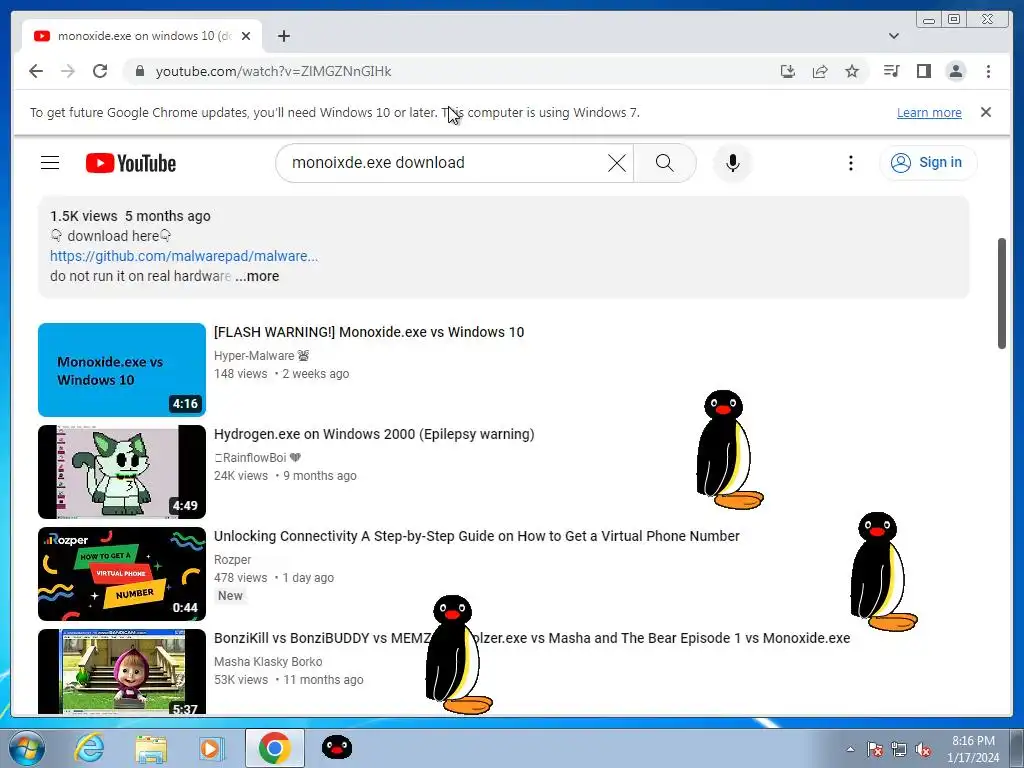Screen dimensions: 1024x768
Task: Click the Rozper channel name
Action: [x=232, y=559]
